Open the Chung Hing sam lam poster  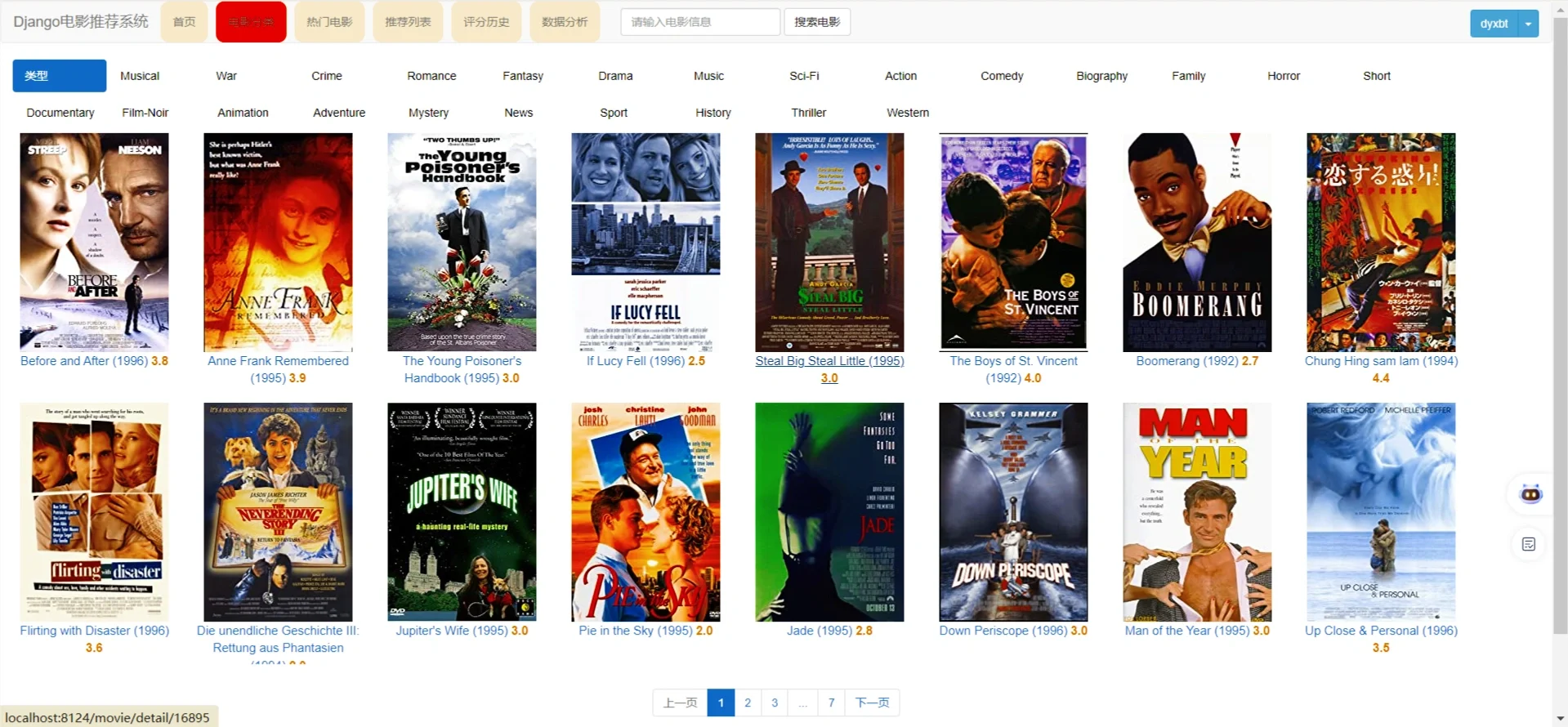pyautogui.click(x=1381, y=243)
